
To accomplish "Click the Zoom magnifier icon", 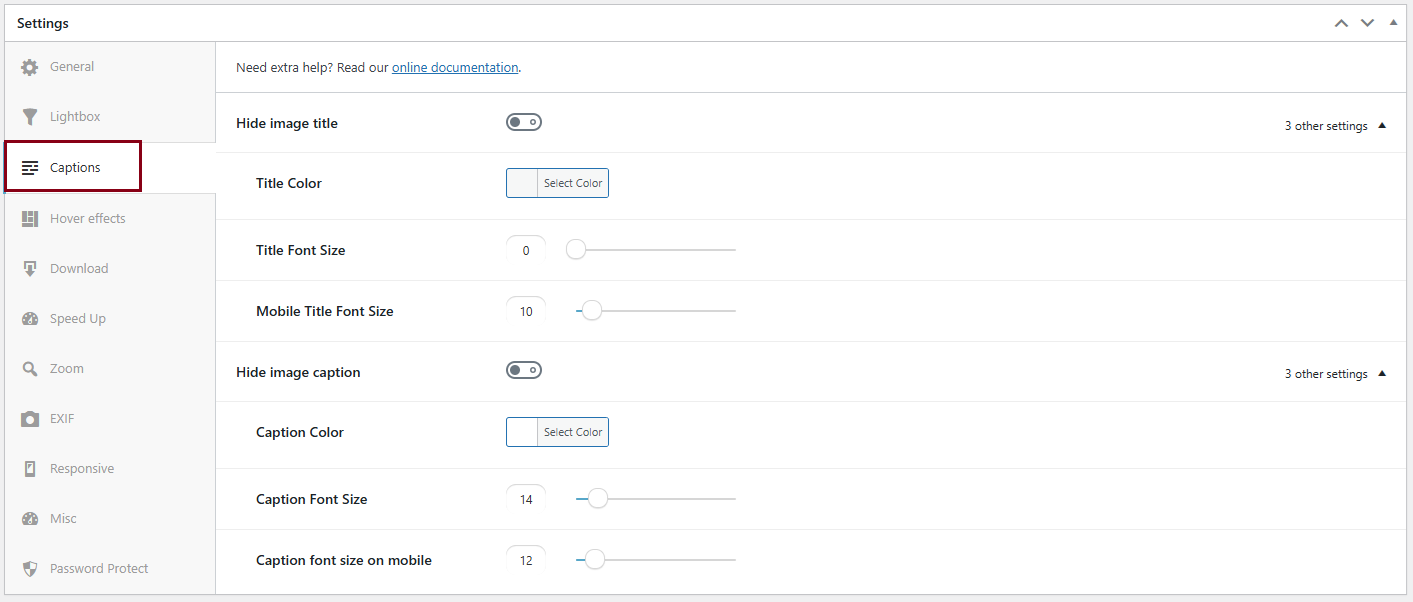I will point(30,369).
